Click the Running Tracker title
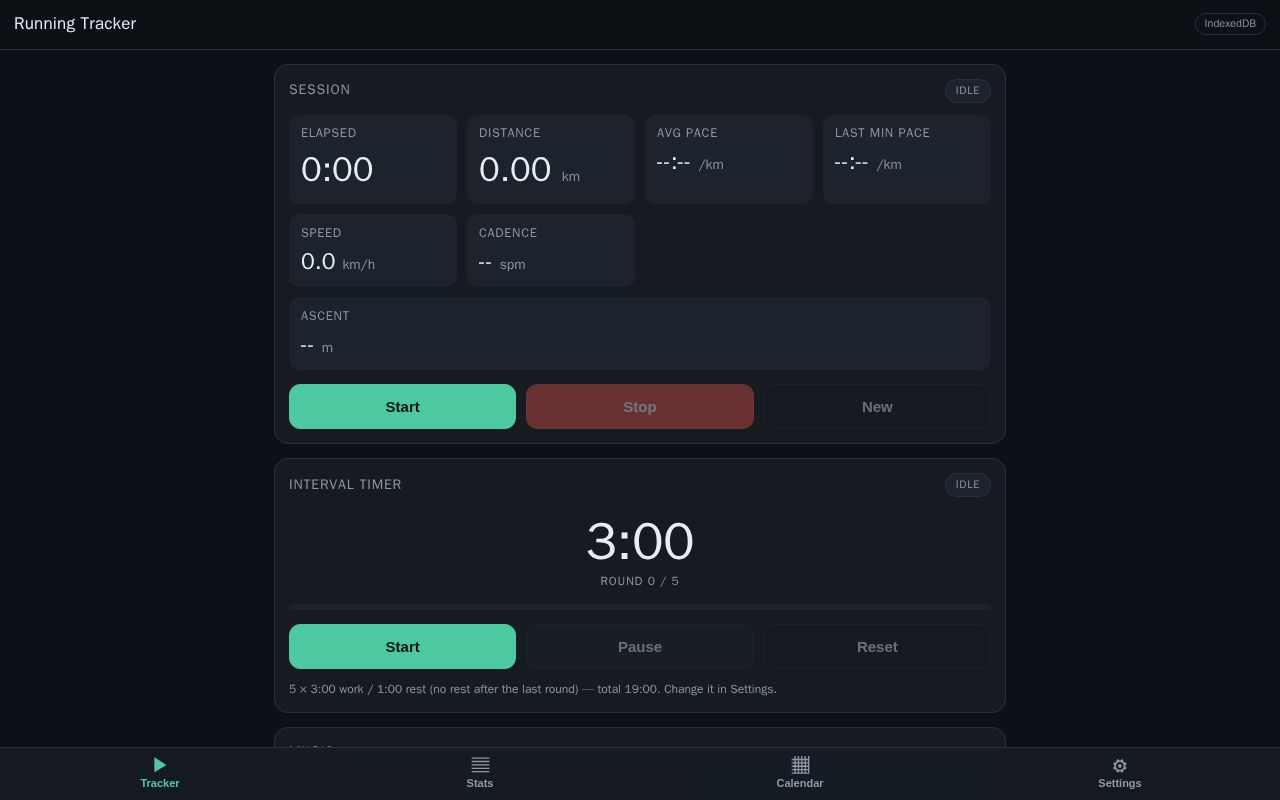The image size is (1280, 800). coord(75,24)
